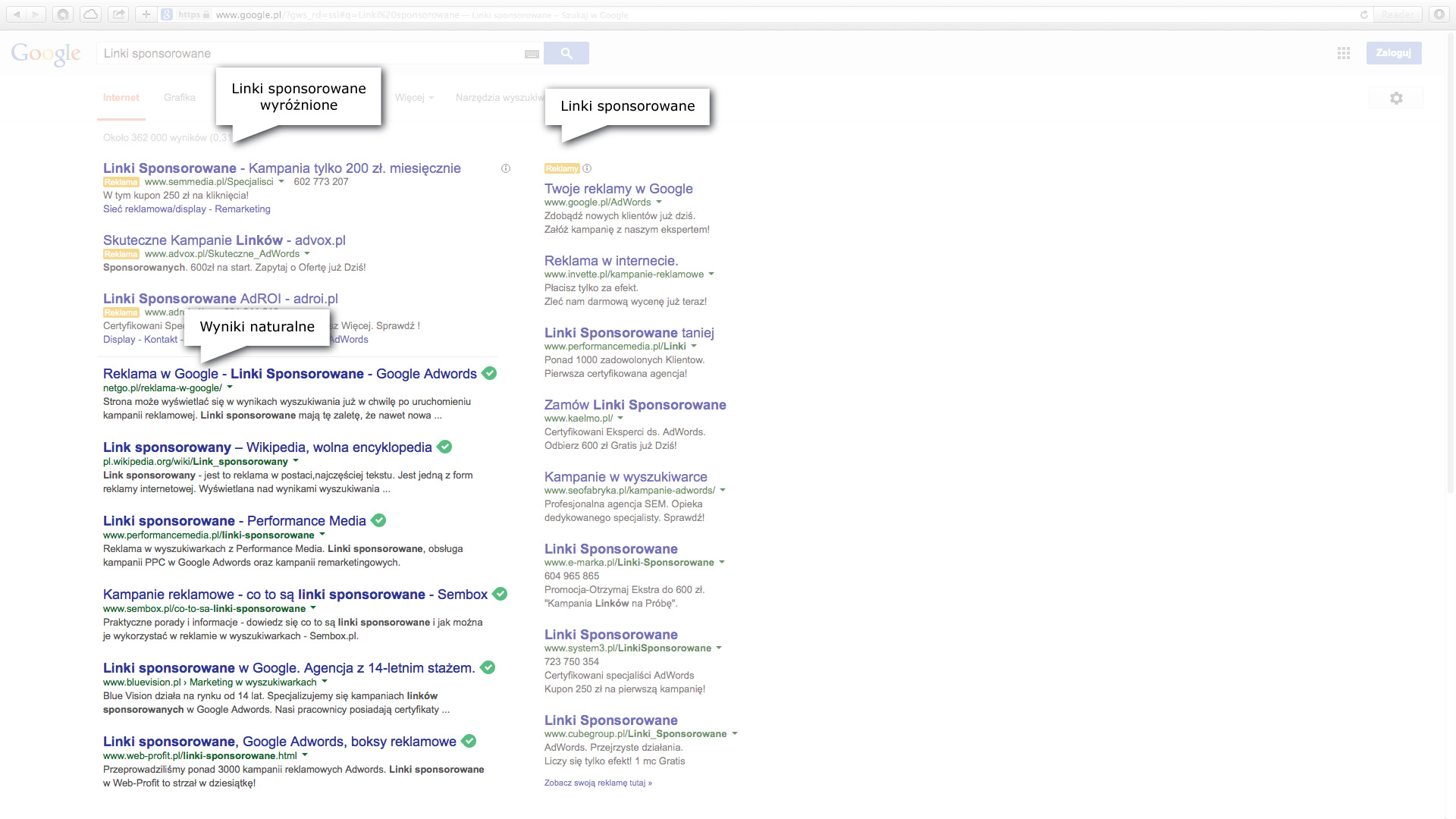The height and width of the screenshot is (819, 1456).
Task: Open 'Kampanie w wyszukiwarce' ad
Action: (x=626, y=477)
